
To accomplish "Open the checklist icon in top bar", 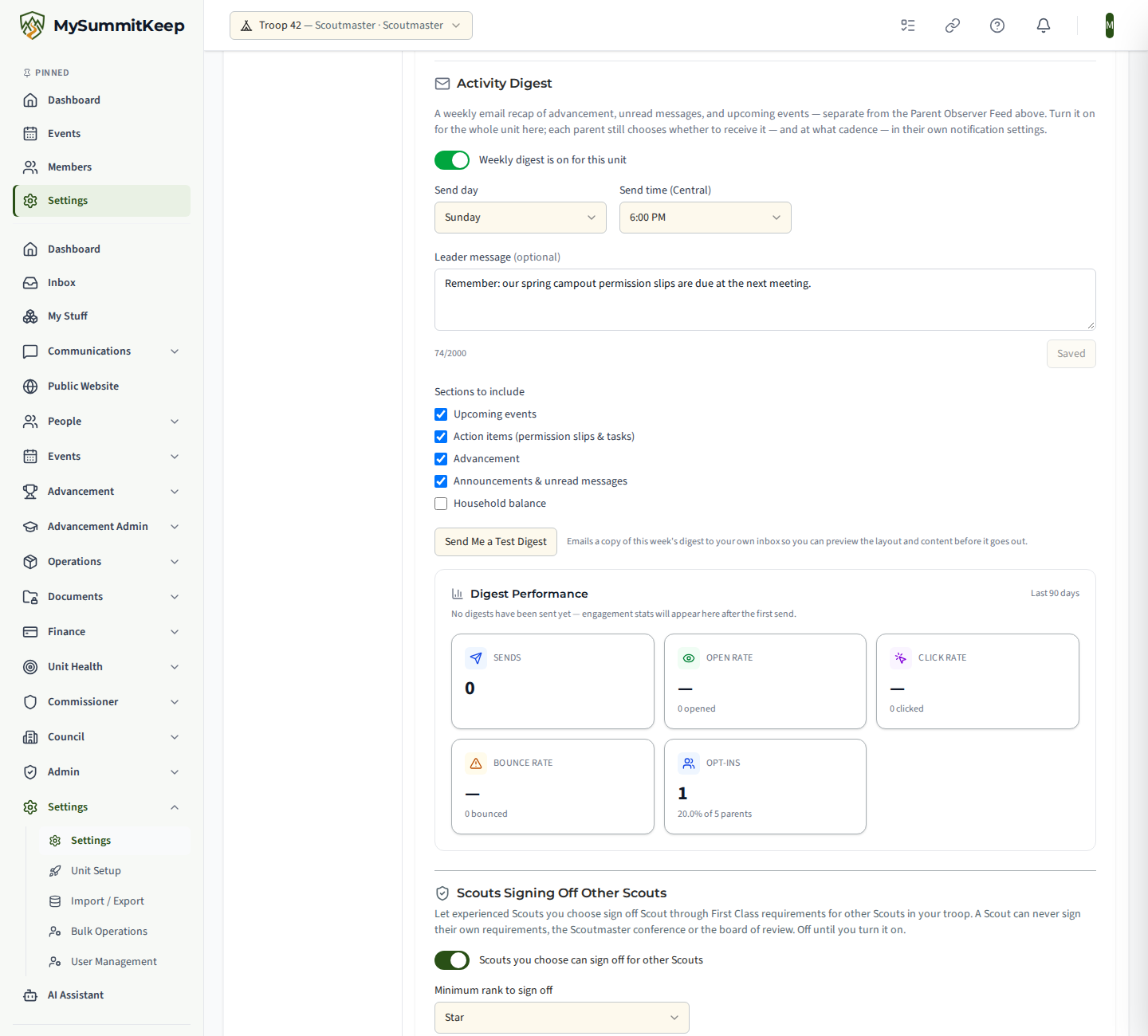I will tap(908, 26).
